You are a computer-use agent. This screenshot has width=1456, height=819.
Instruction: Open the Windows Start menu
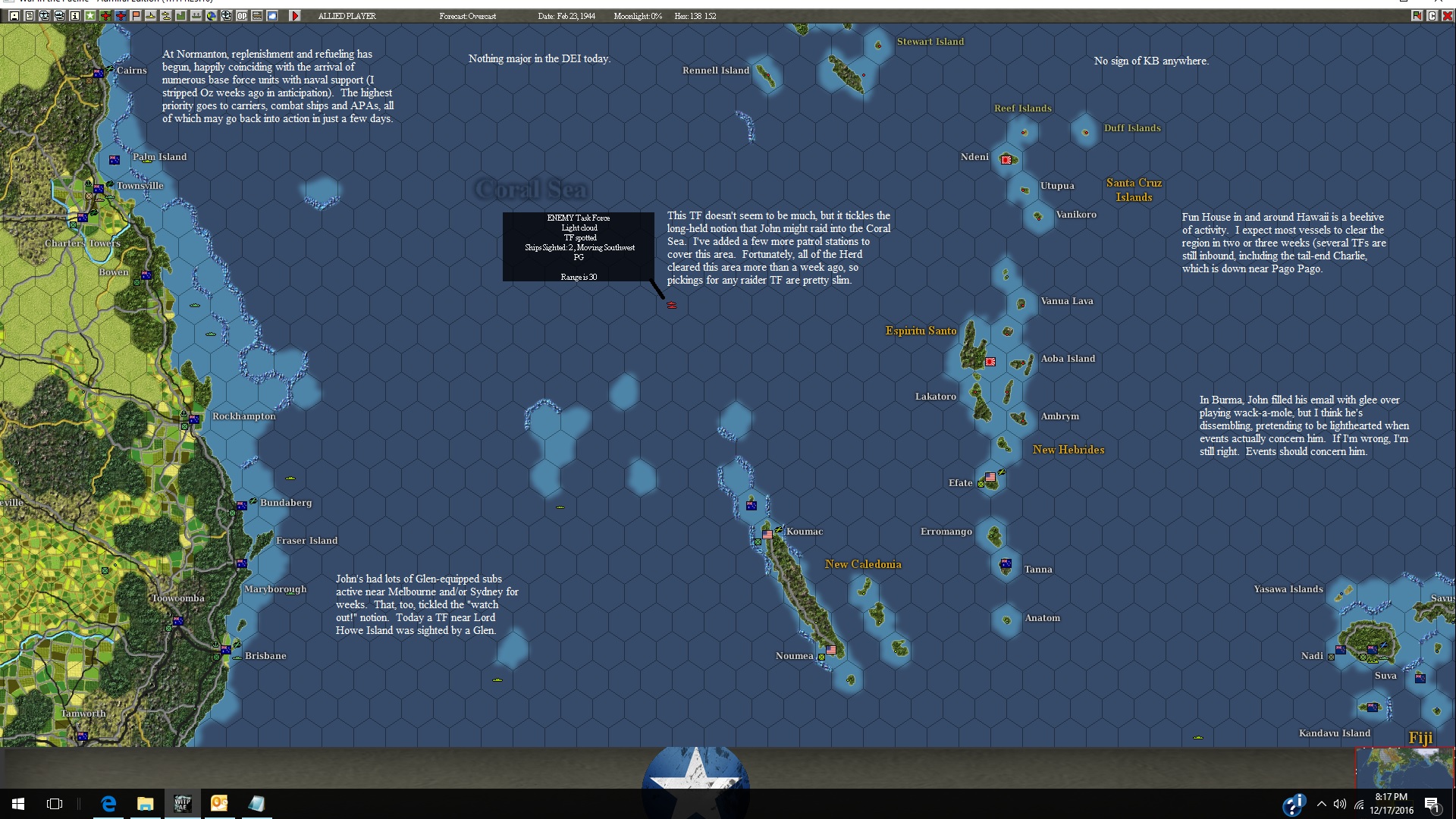coord(17,805)
